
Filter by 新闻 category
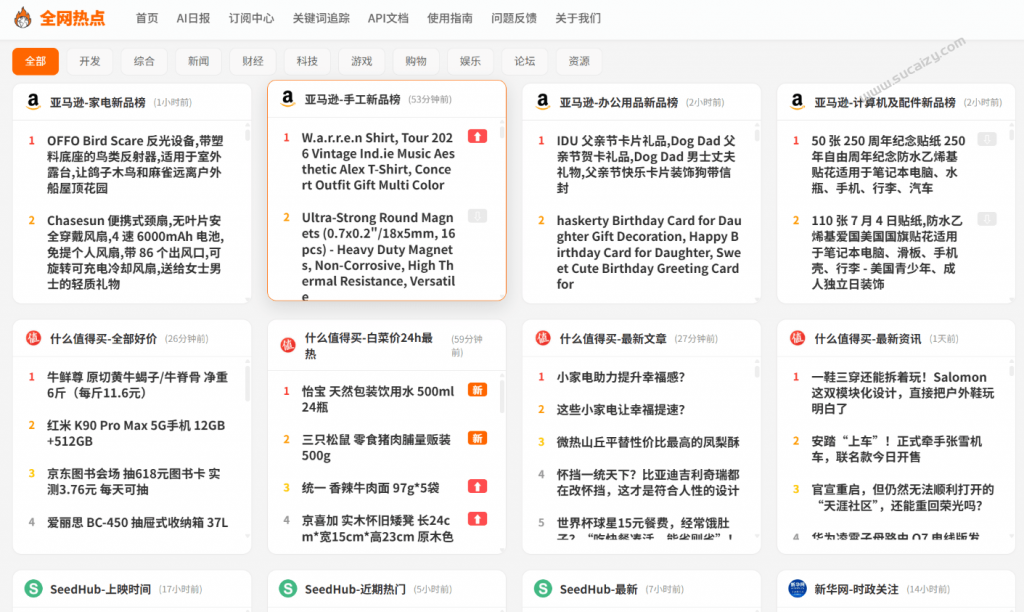(199, 61)
